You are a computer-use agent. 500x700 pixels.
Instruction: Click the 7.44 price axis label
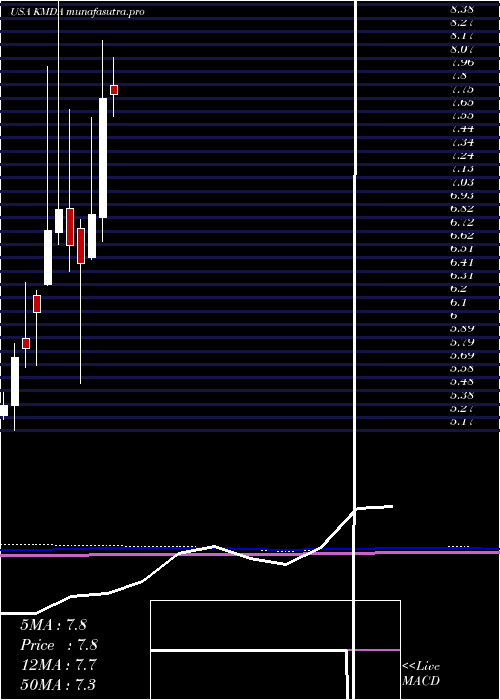point(462,129)
